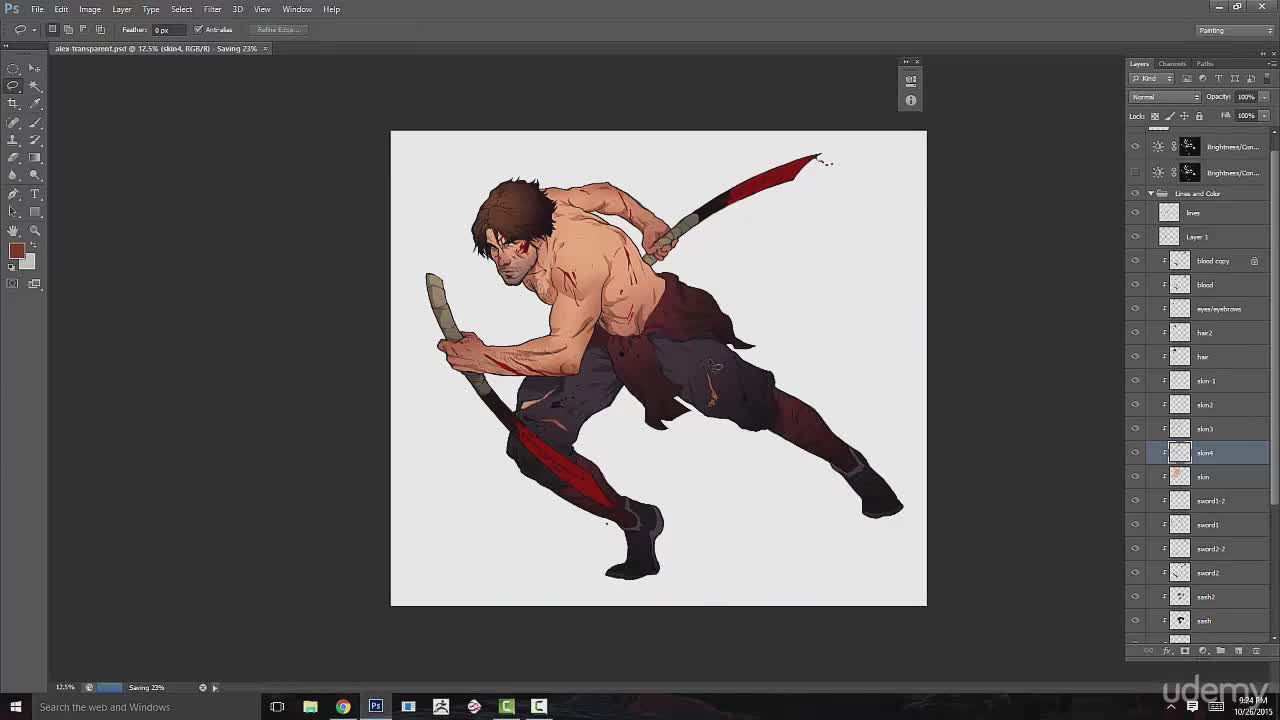This screenshot has height=720, width=1280.
Task: Select the Rectangle shape tool
Action: click(35, 212)
